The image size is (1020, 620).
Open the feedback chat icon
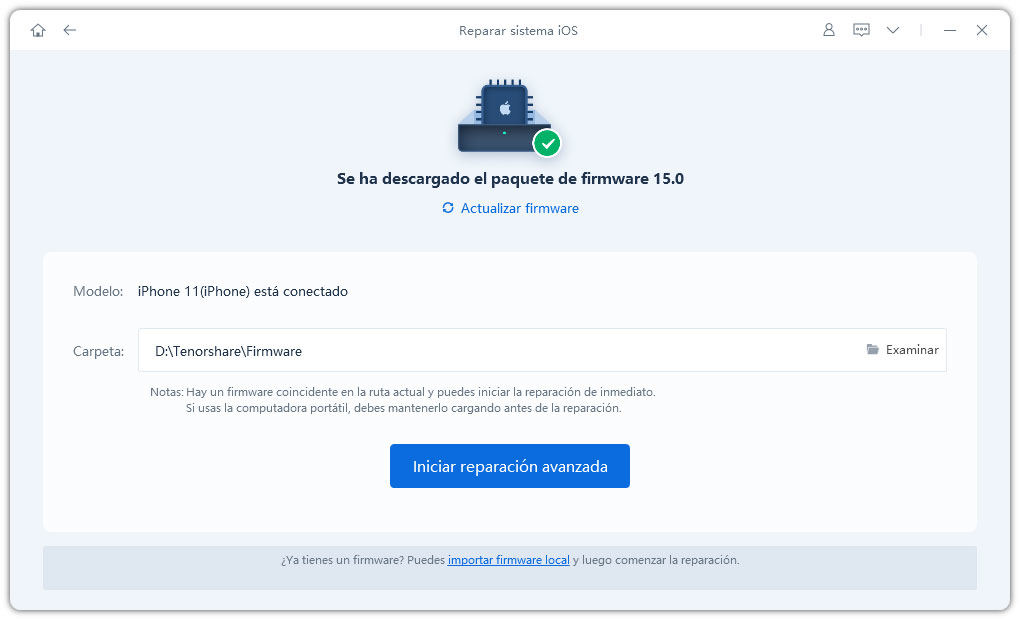[861, 30]
